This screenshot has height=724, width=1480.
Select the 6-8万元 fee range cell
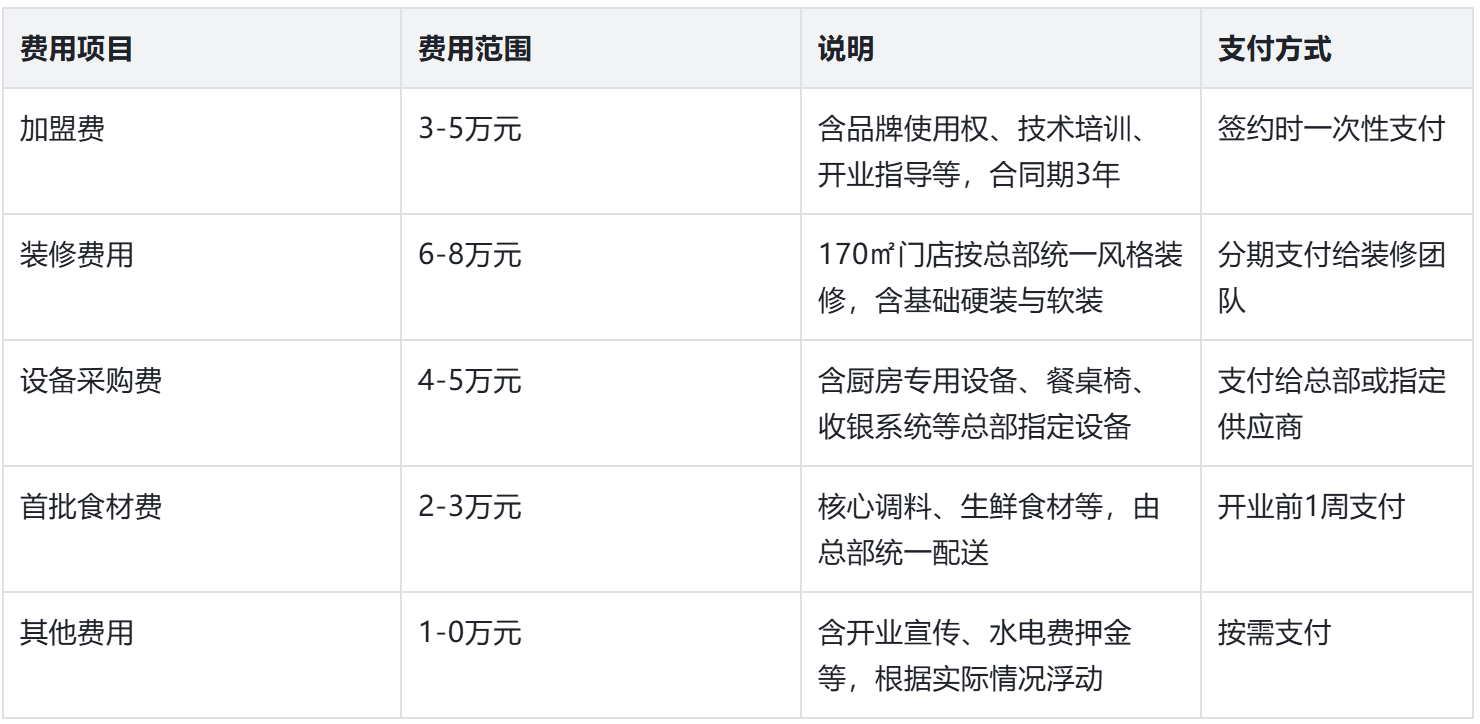point(470,256)
